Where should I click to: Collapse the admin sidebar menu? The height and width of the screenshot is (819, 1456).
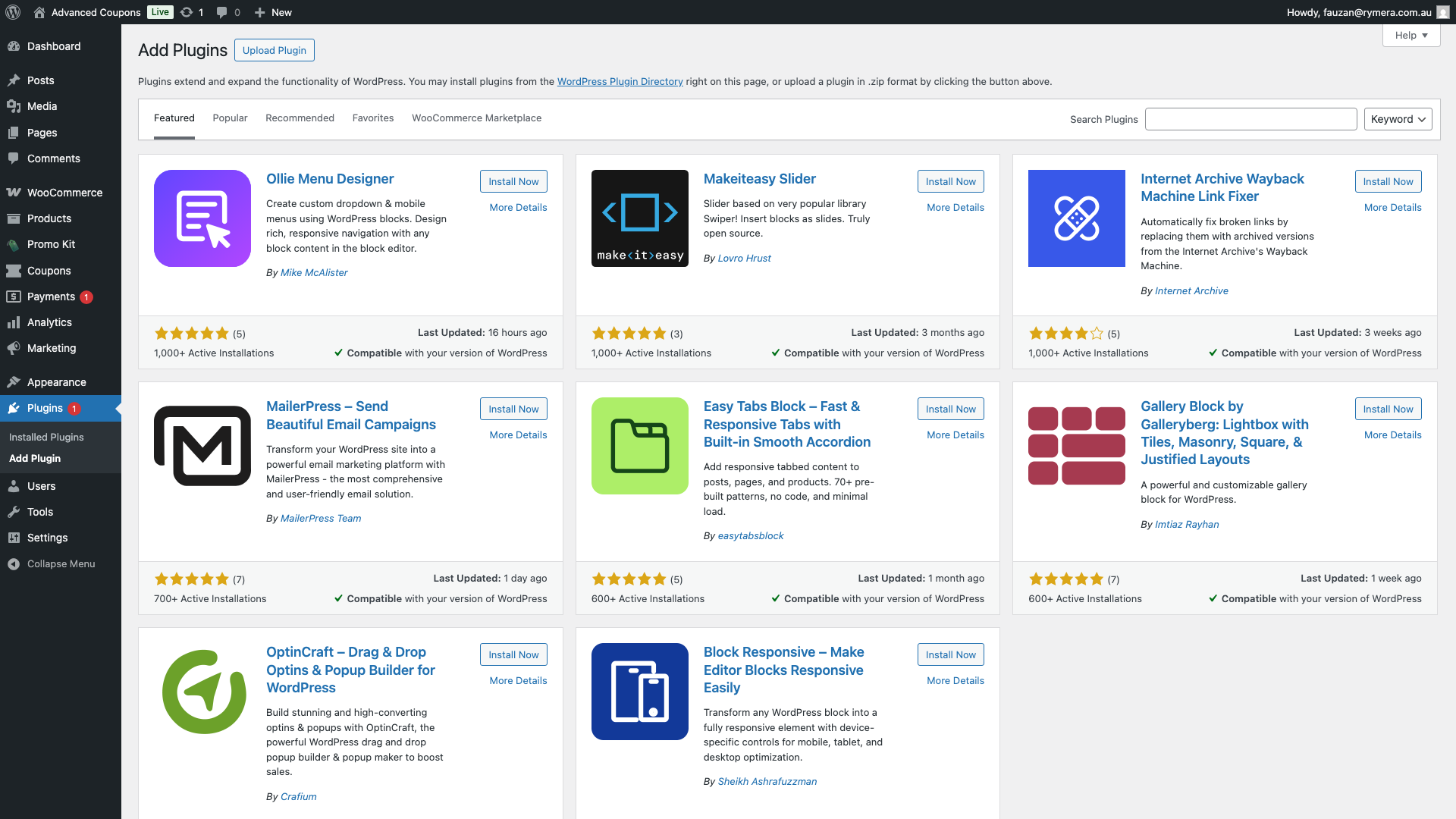61,563
